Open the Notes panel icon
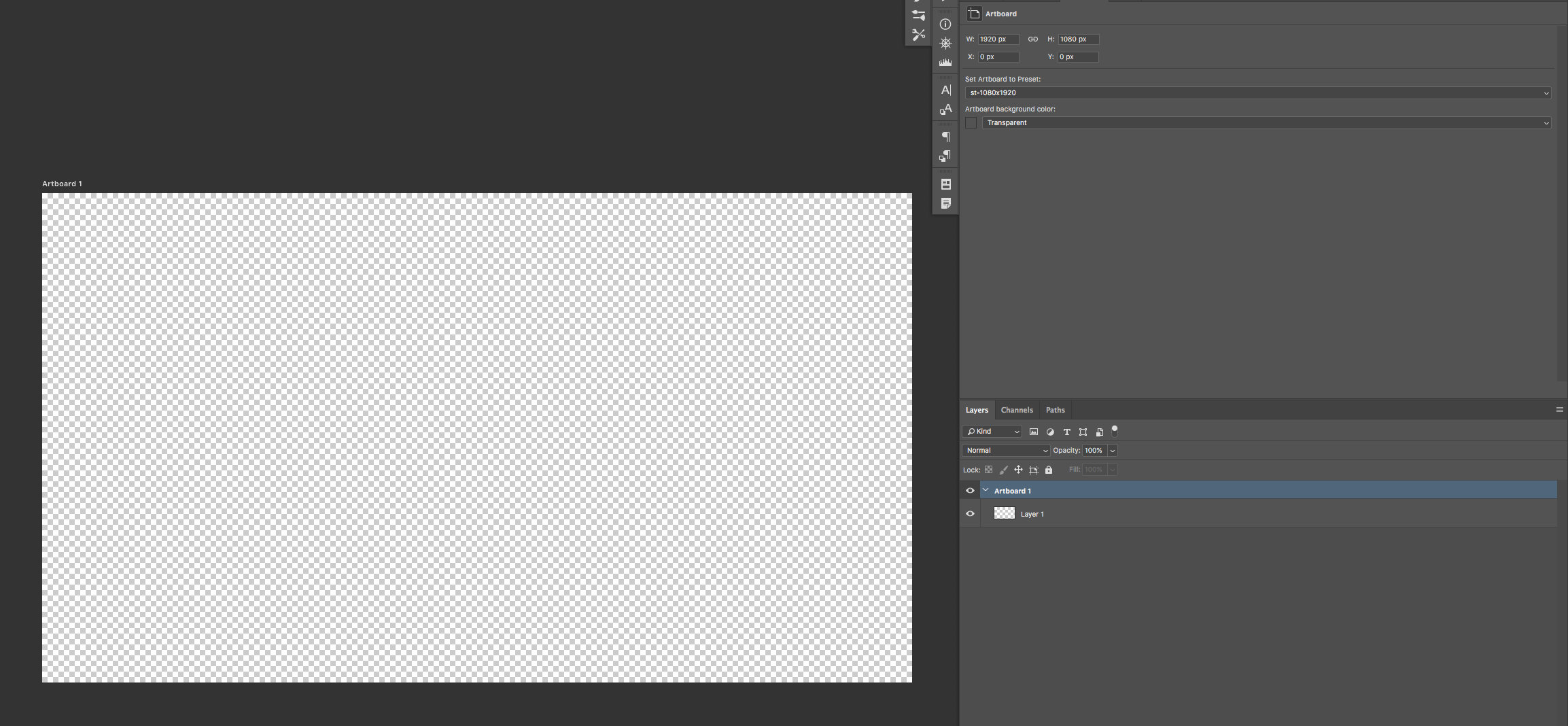 point(945,203)
